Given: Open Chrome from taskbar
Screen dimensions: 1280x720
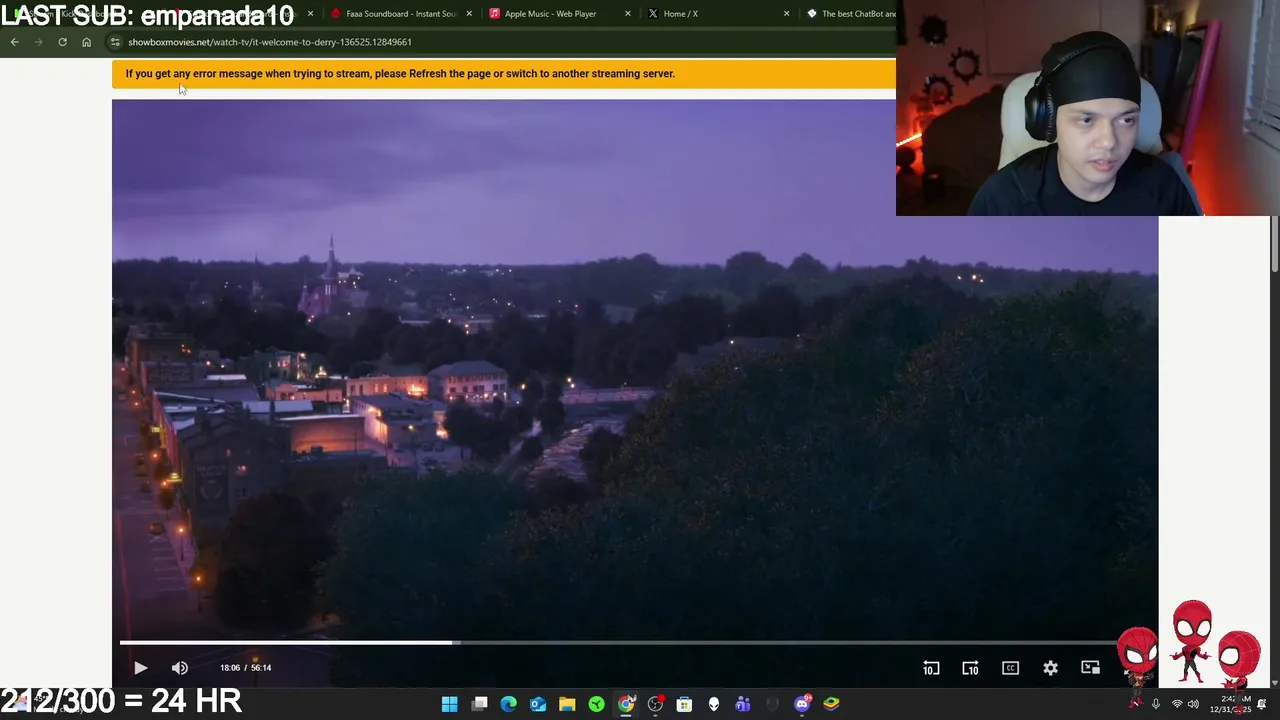Looking at the screenshot, I should (x=626, y=704).
